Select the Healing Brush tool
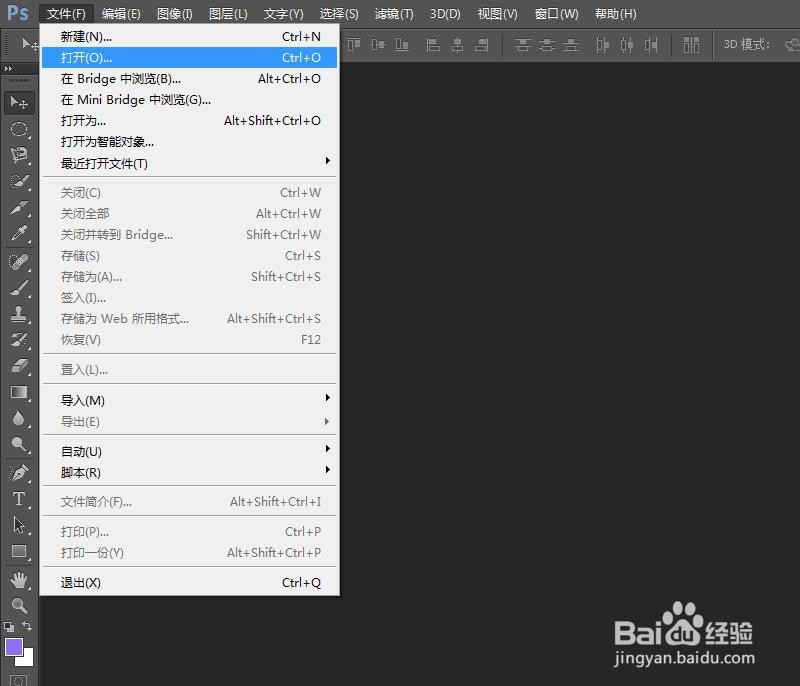The height and width of the screenshot is (686, 800). (x=19, y=262)
